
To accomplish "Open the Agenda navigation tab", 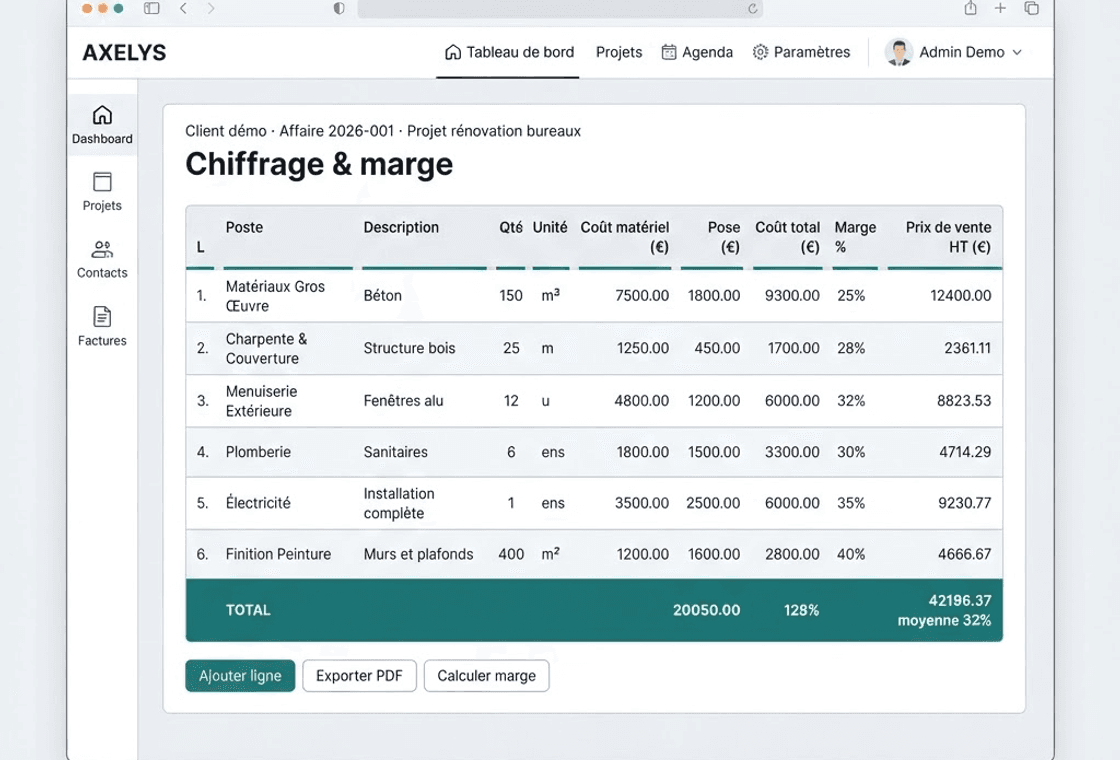I will (697, 52).
